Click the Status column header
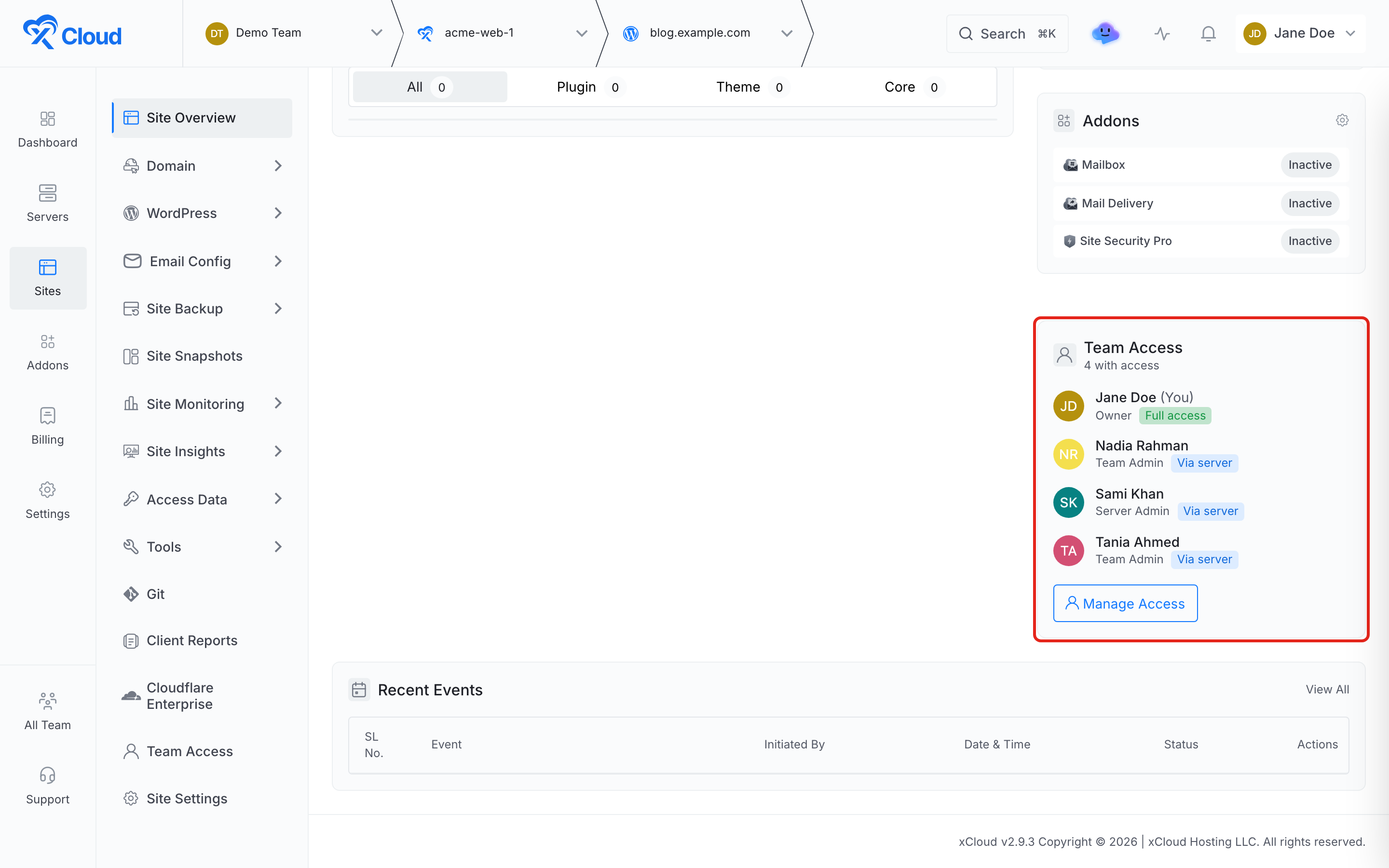 (x=1181, y=744)
